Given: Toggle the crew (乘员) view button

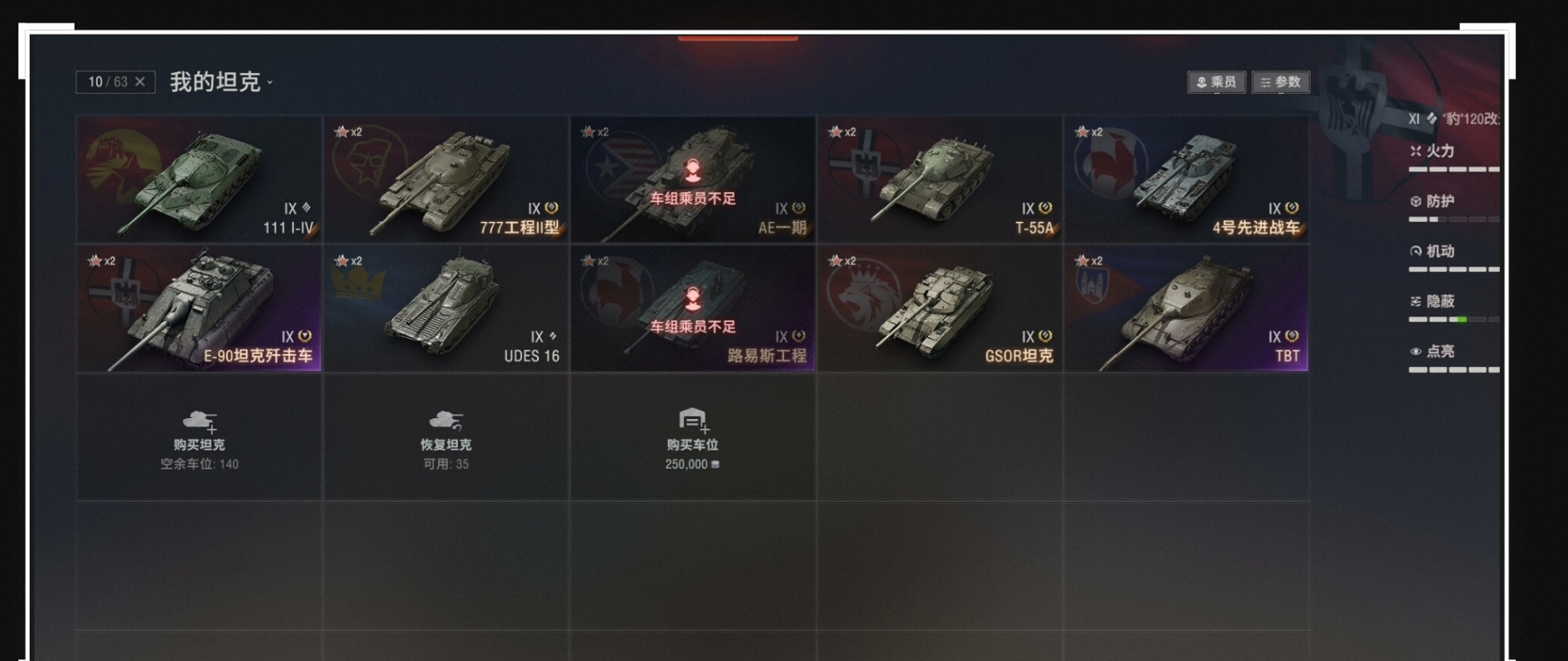Looking at the screenshot, I should tap(1216, 82).
